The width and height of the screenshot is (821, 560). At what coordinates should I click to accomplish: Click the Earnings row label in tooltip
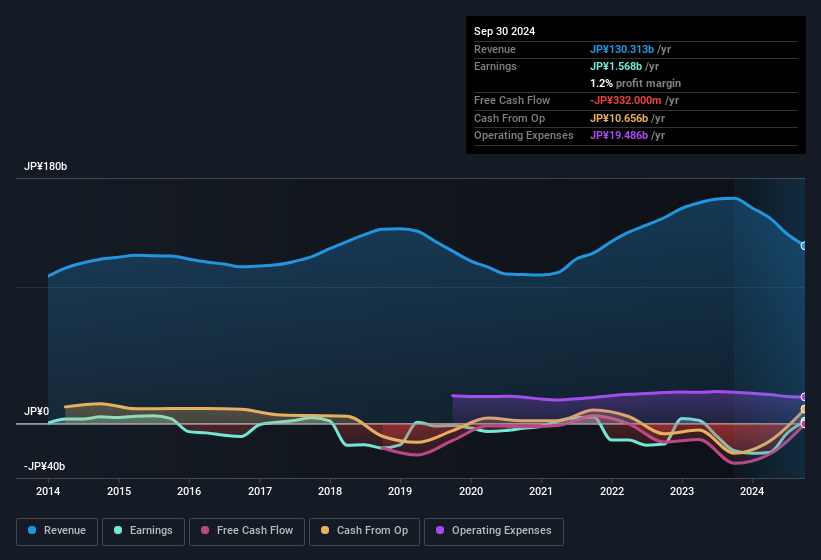point(495,66)
